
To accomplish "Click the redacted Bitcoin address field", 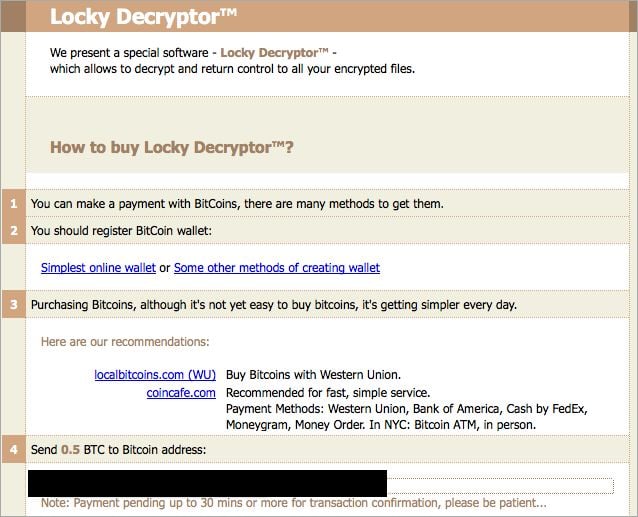I will click(207, 483).
